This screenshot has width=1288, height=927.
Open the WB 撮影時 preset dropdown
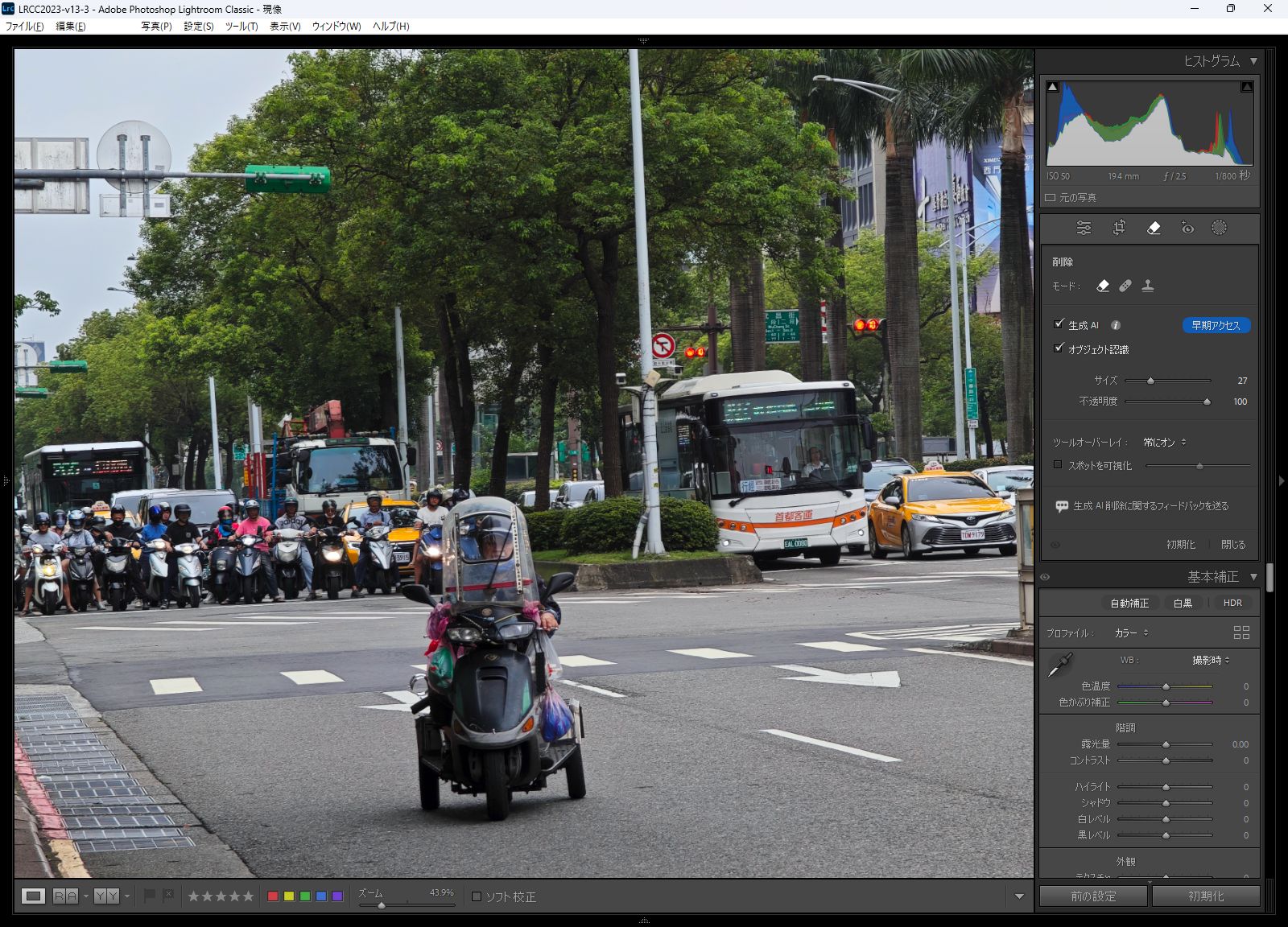coord(1211,661)
